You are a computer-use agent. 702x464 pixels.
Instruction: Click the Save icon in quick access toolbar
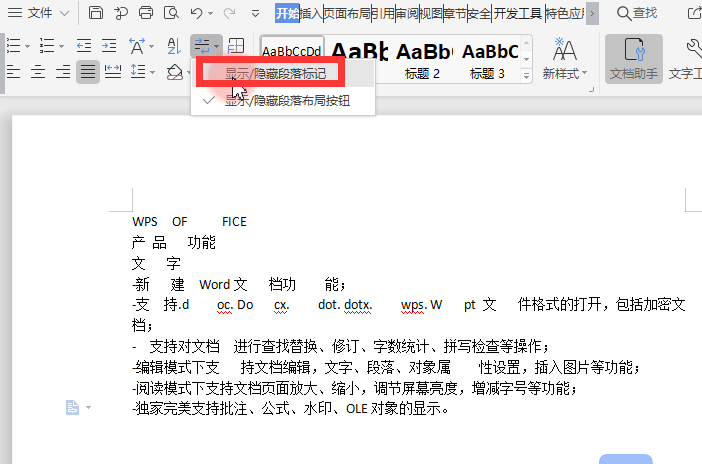[96, 13]
